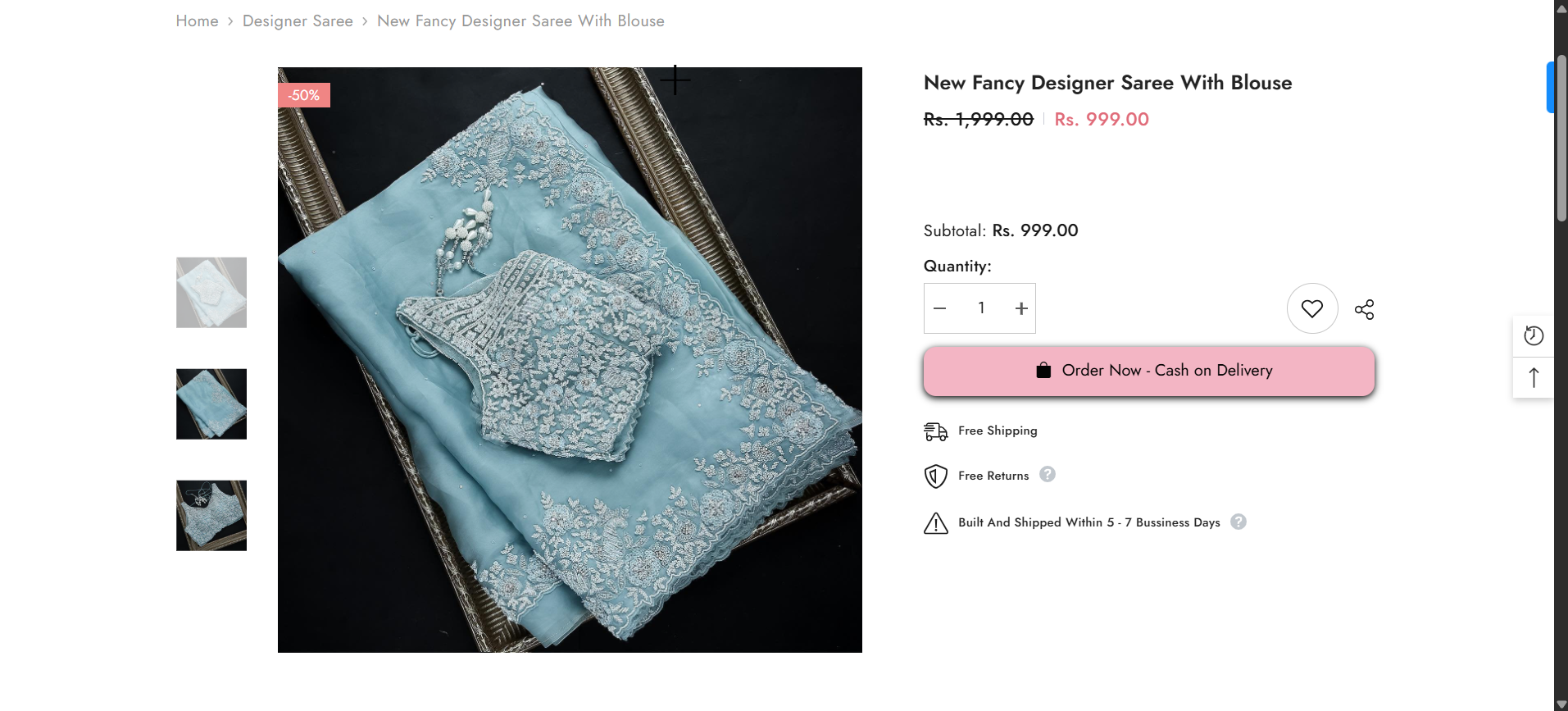Increase quantity with plus button

pyautogui.click(x=1020, y=308)
